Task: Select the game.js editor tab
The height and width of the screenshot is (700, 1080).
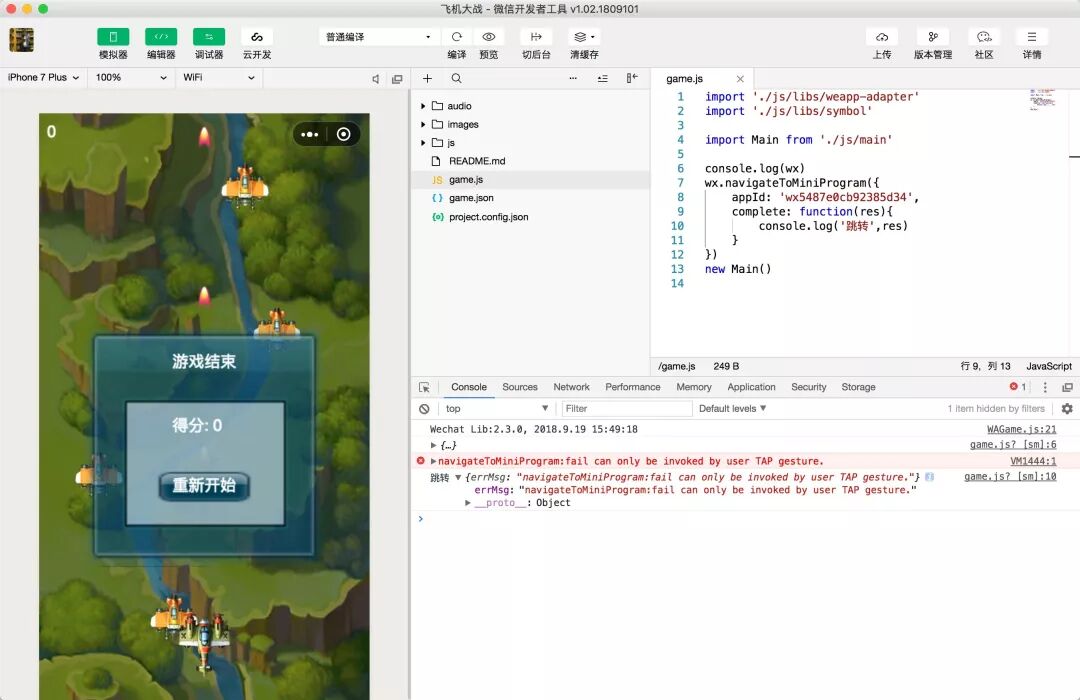Action: (702, 79)
